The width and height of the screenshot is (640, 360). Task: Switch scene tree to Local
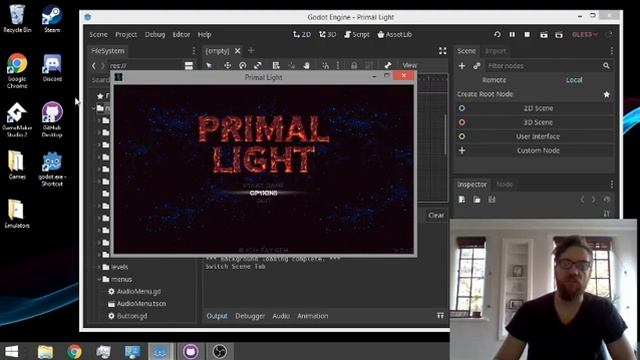click(574, 80)
